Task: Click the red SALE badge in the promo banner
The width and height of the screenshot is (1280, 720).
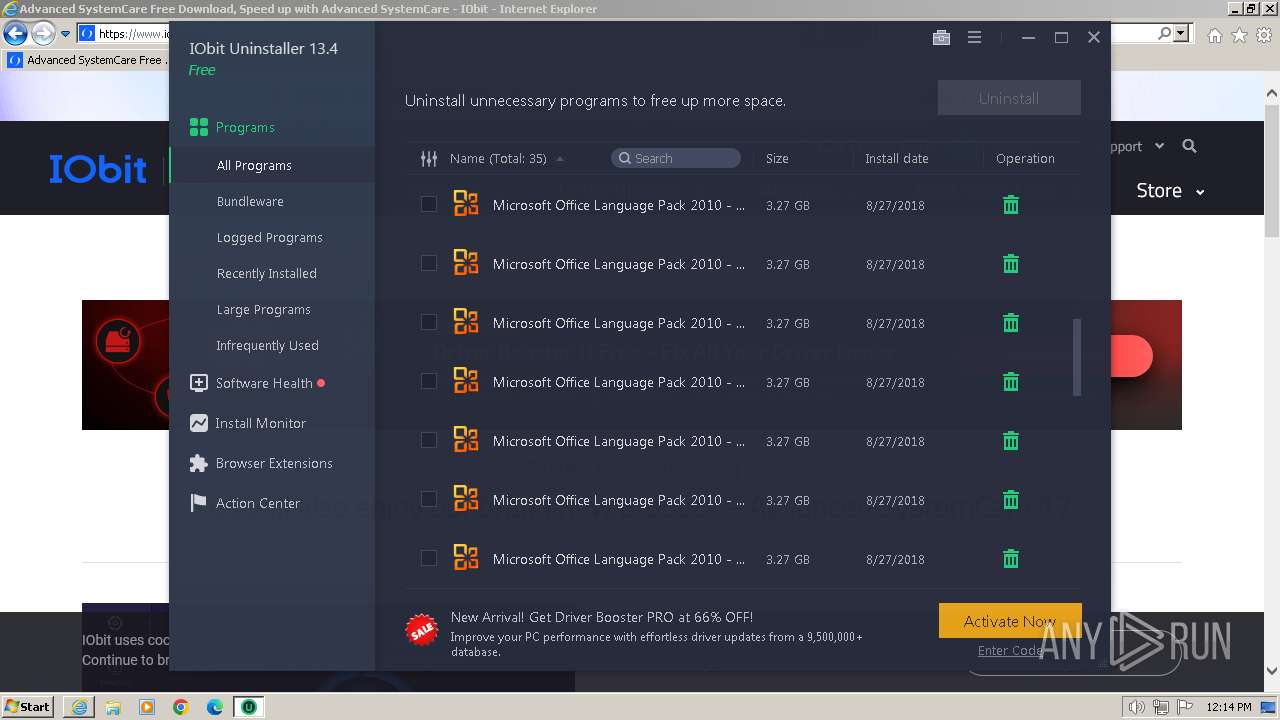Action: [x=421, y=630]
